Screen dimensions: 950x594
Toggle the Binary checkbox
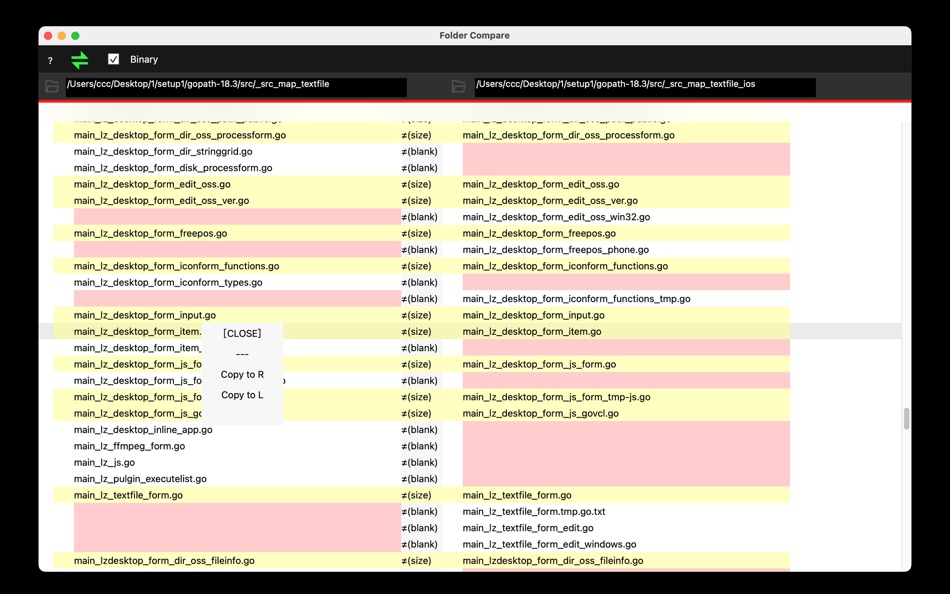tap(113, 59)
